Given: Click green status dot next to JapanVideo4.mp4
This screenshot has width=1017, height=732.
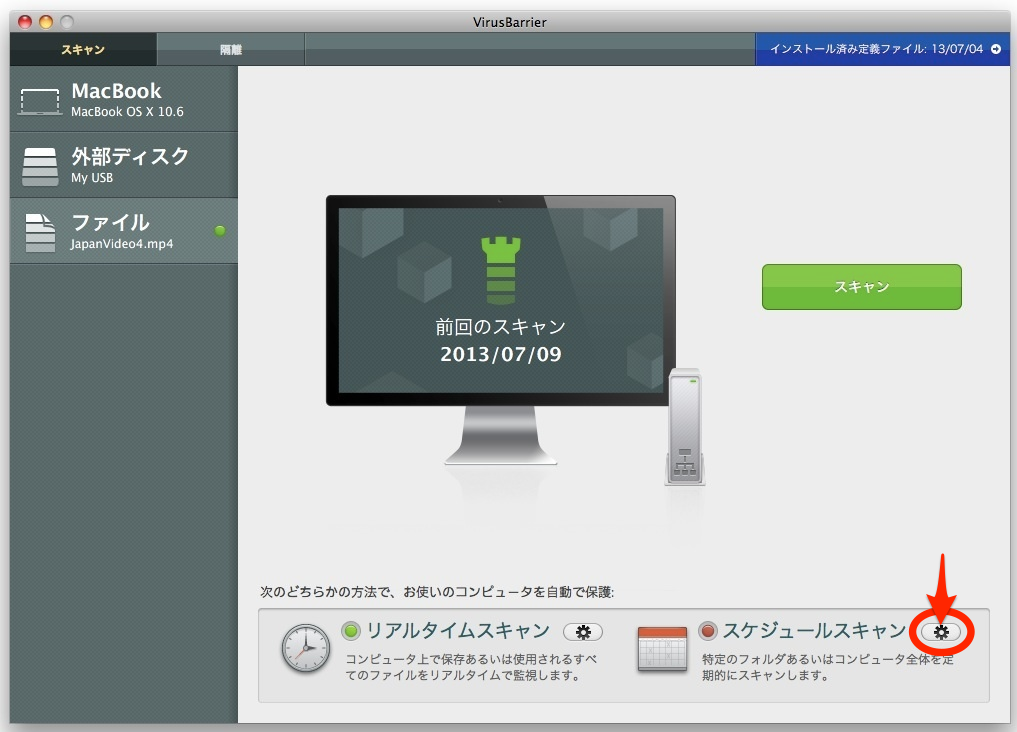Looking at the screenshot, I should click(220, 231).
